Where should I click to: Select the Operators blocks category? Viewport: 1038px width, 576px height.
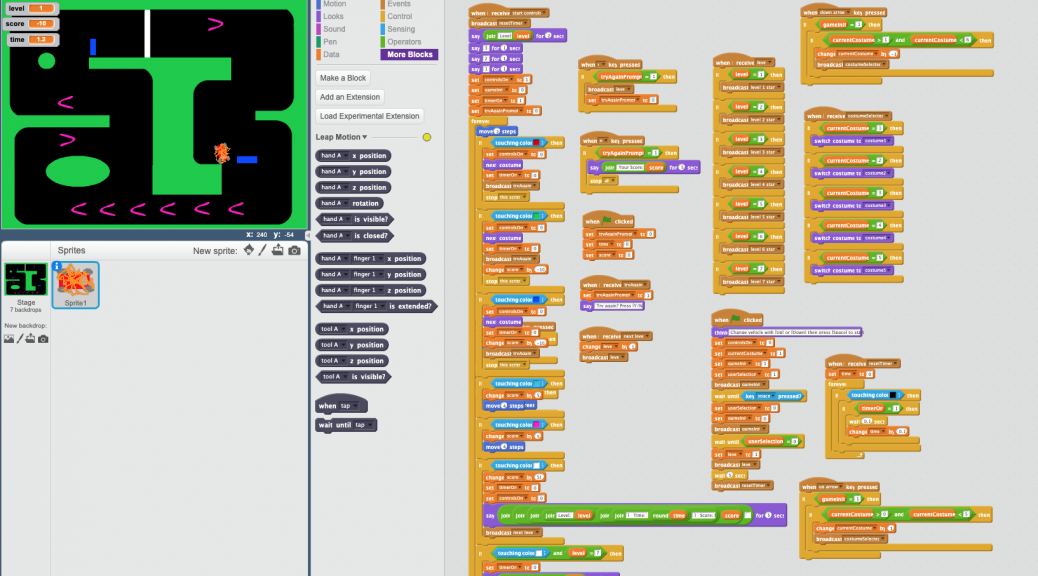(x=404, y=42)
